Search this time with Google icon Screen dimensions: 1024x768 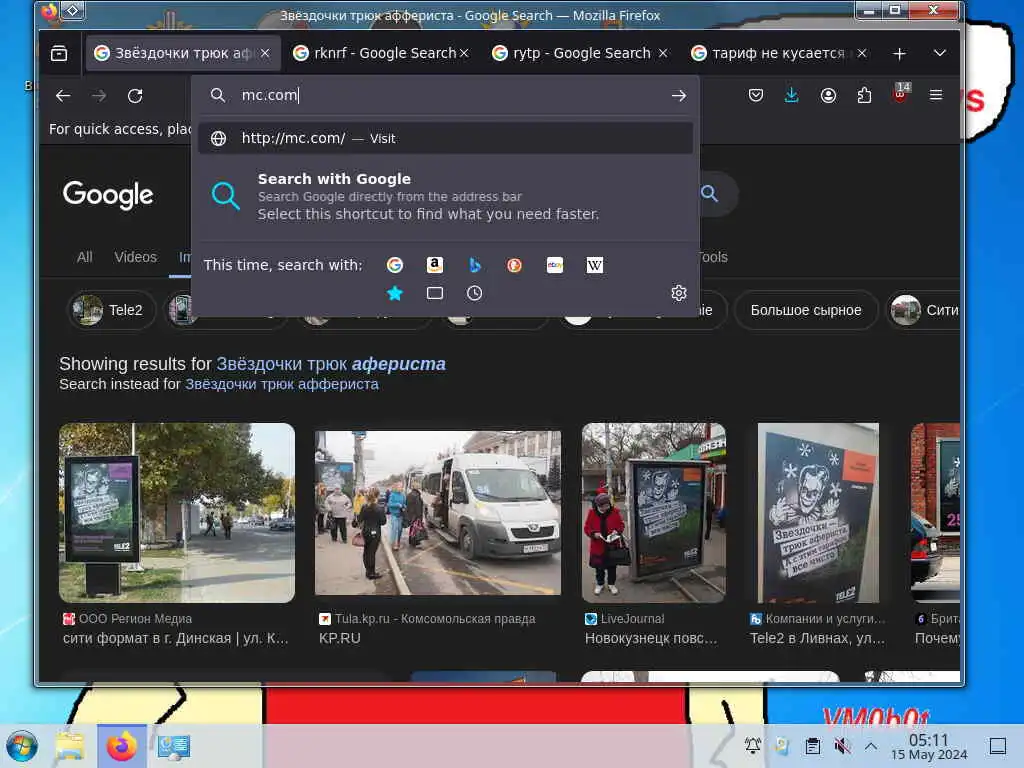click(x=394, y=265)
